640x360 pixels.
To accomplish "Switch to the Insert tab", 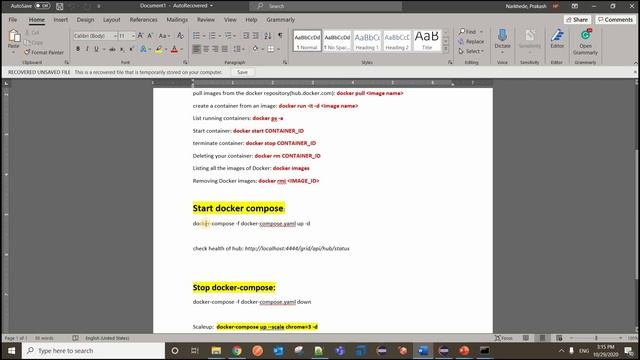I will (60, 20).
